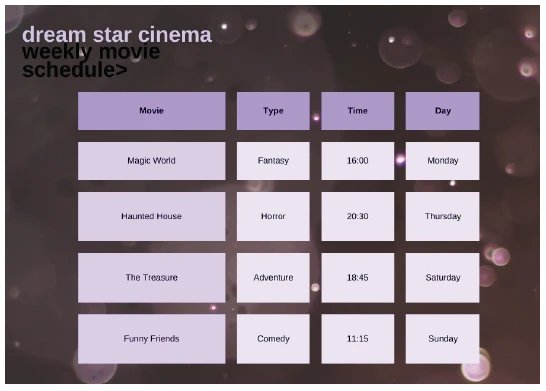Viewport: 546px width, 391px height.
Task: Click the 'Sunday' day cell
Action: (442, 339)
